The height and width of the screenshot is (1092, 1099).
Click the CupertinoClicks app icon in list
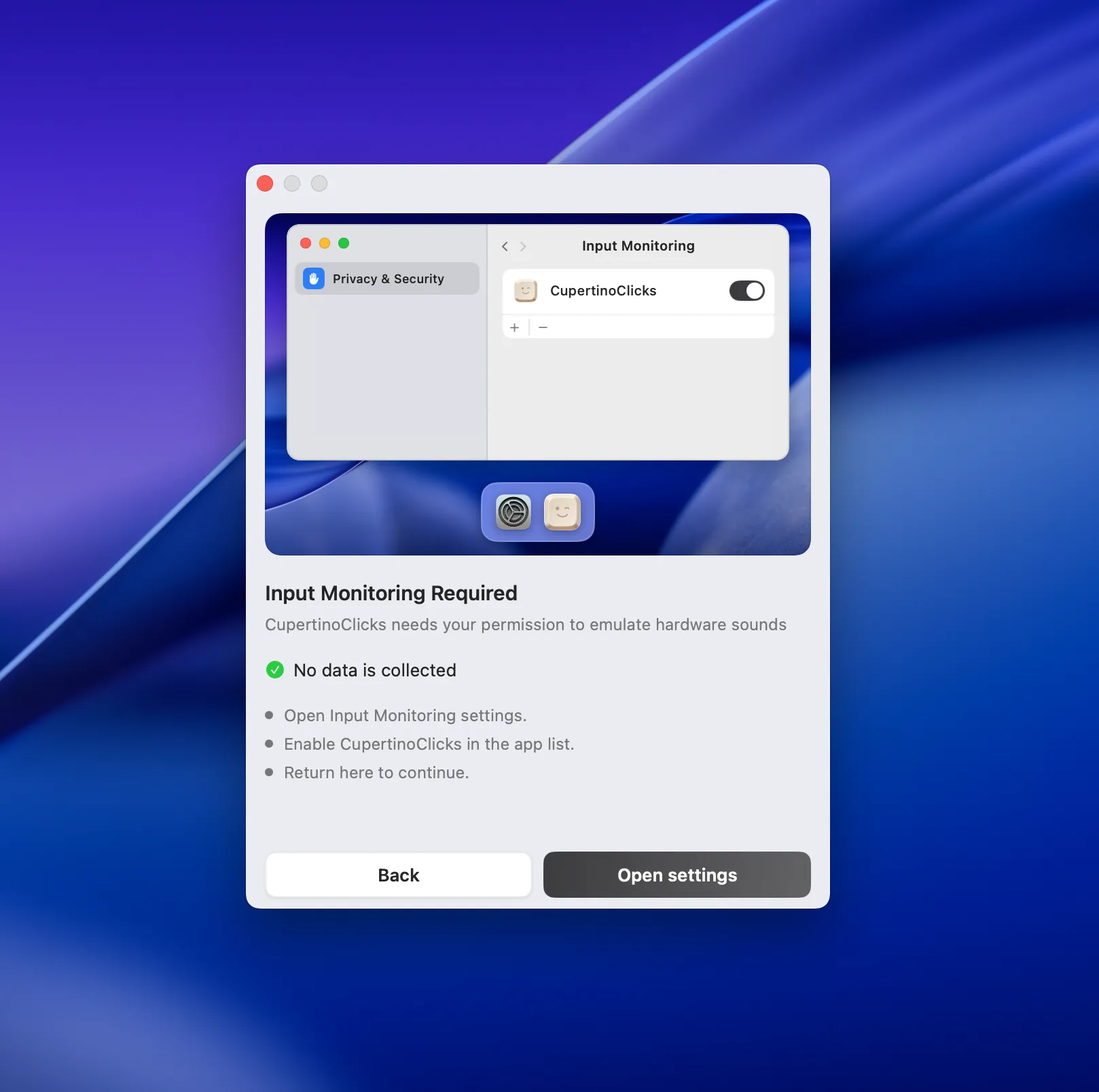coord(526,291)
